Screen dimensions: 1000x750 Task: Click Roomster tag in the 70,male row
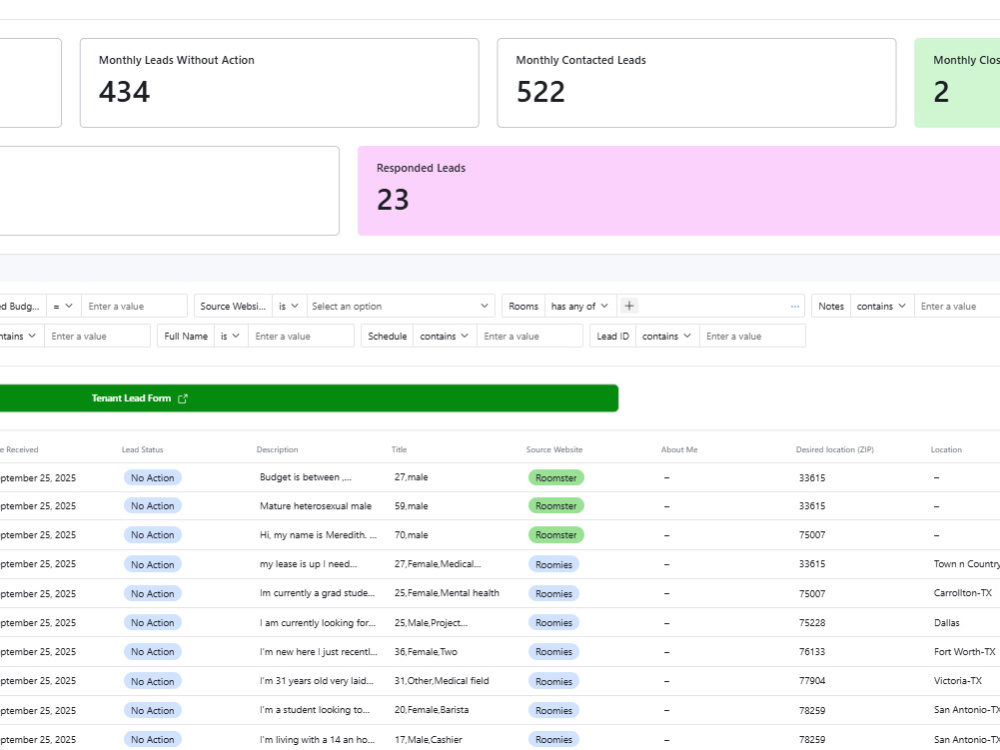click(555, 535)
